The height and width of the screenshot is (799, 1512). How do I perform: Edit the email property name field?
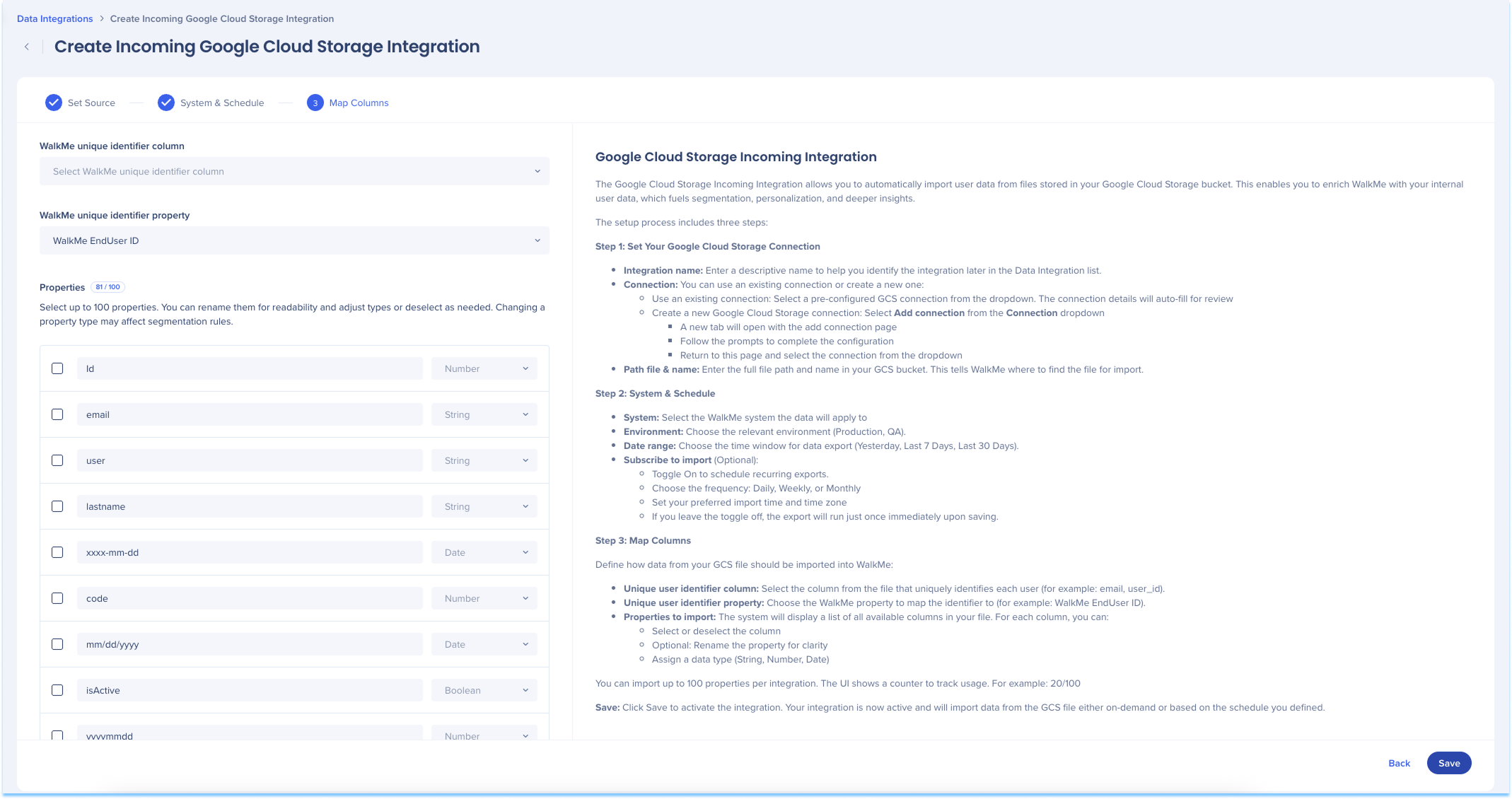click(x=250, y=414)
